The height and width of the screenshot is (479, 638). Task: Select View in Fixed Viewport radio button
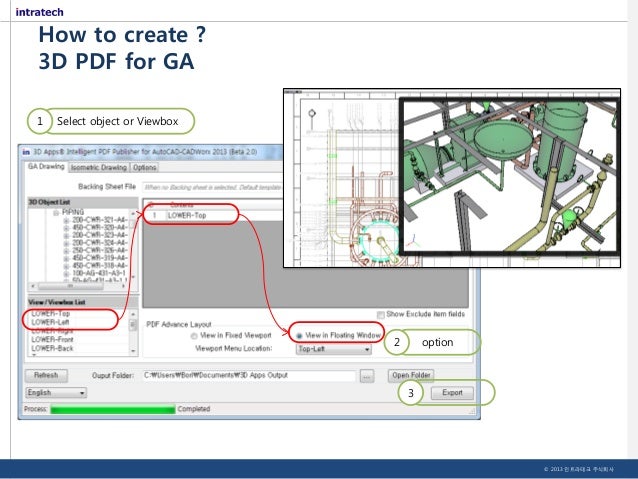(x=194, y=336)
